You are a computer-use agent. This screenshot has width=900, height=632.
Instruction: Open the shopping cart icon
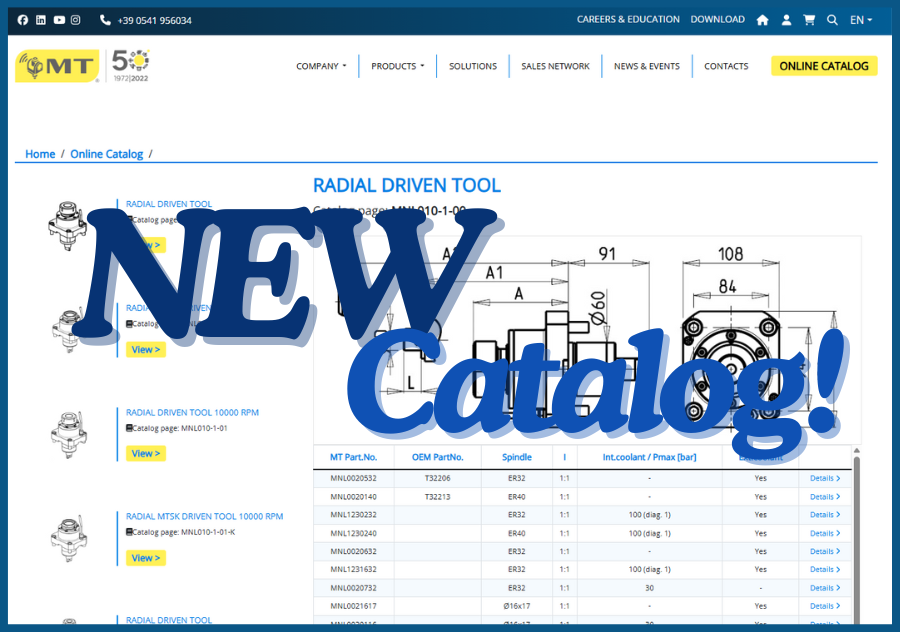809,20
